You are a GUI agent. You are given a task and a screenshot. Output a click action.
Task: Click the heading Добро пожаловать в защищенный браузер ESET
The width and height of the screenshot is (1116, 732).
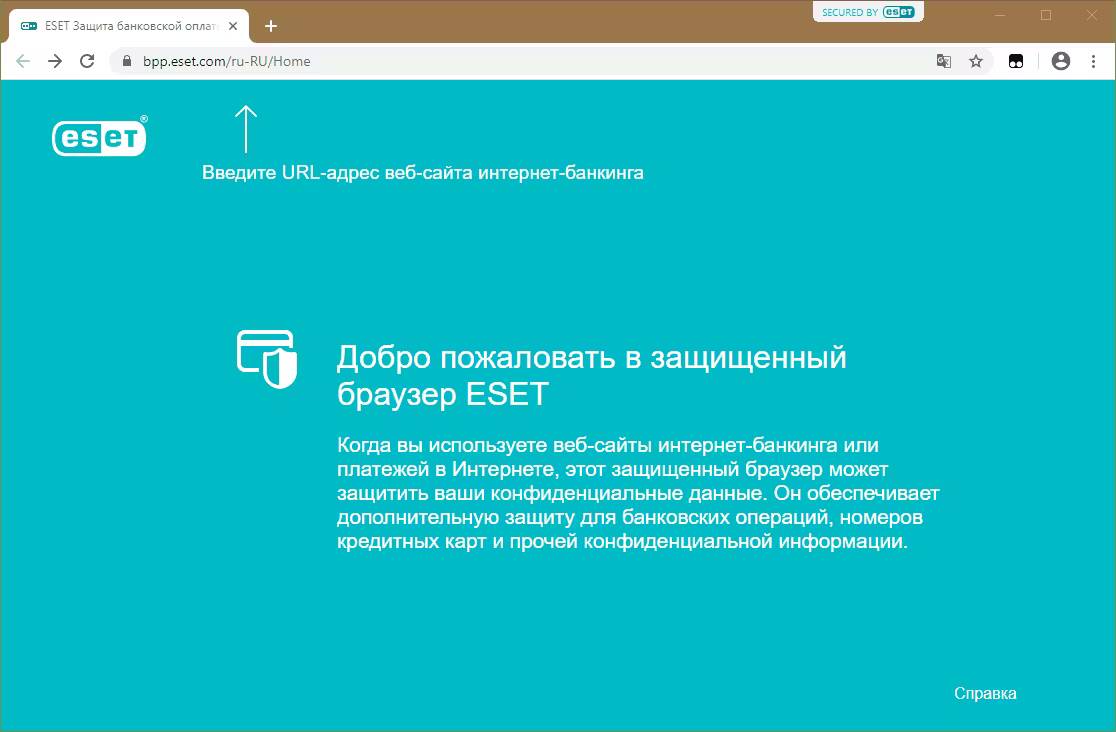(x=591, y=376)
